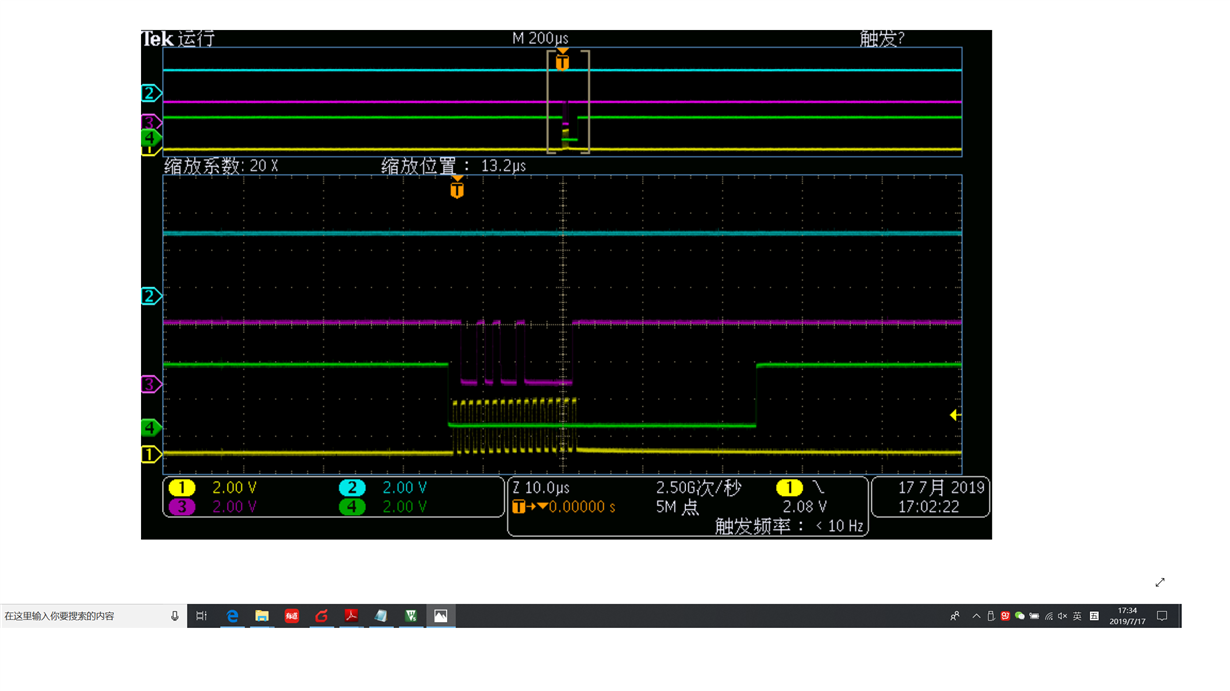Open the People tray button
The height and width of the screenshot is (691, 1230).
point(955,616)
